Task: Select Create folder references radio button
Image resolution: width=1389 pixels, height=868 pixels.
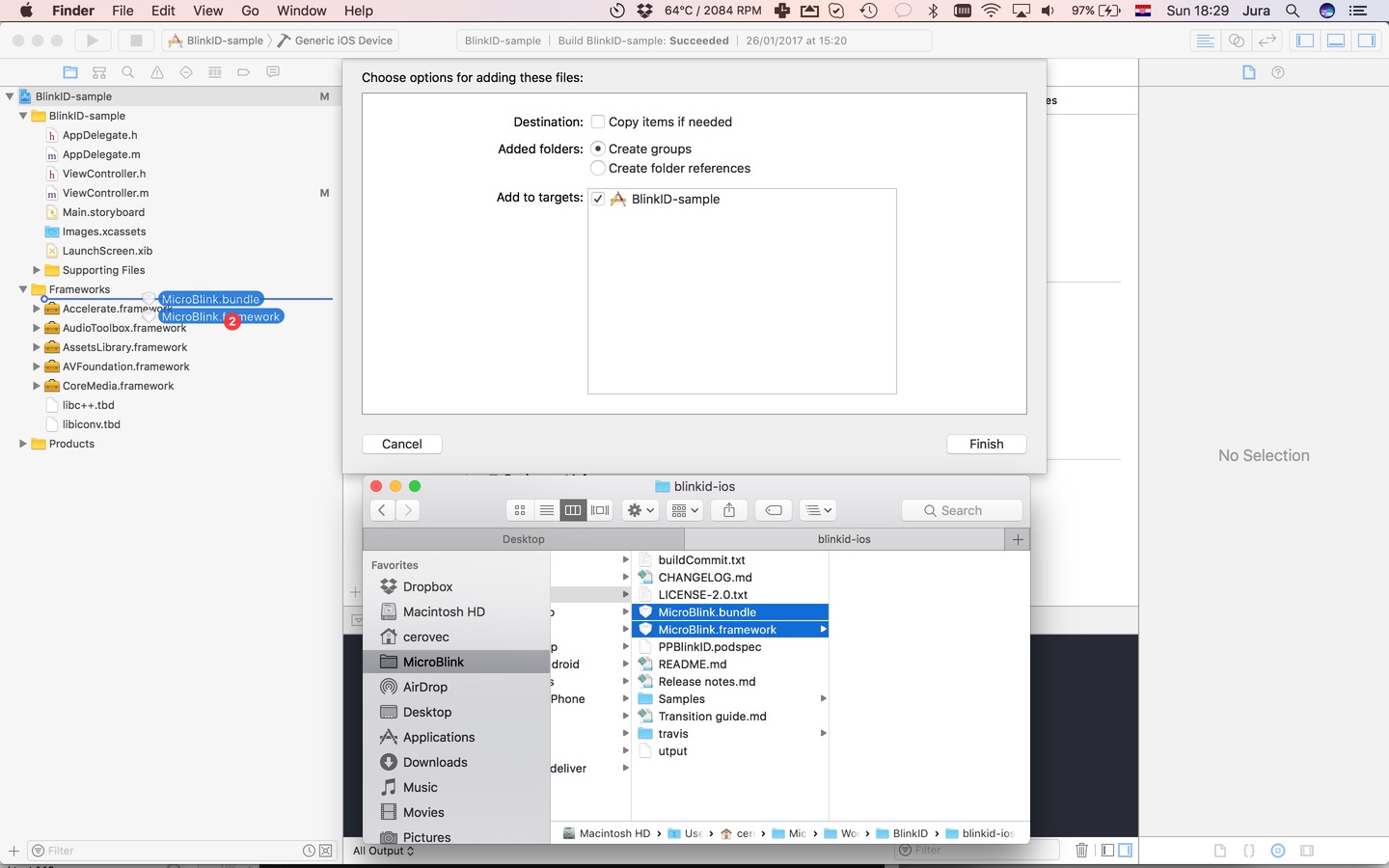Action: click(x=598, y=168)
